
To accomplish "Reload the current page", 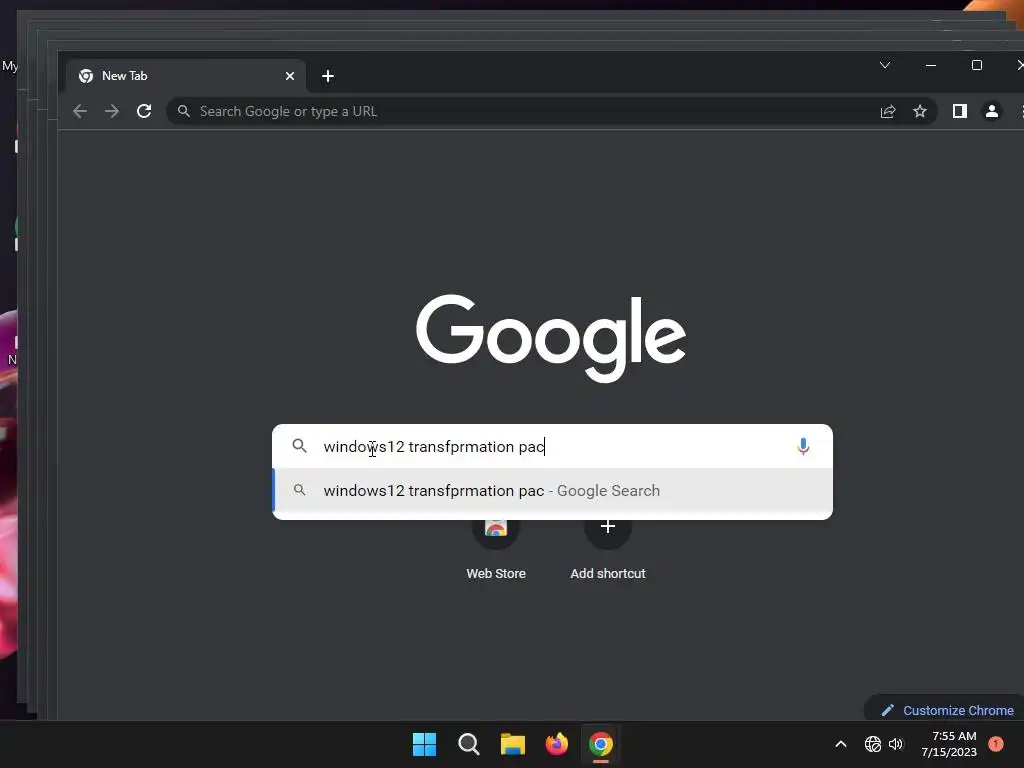I will pyautogui.click(x=144, y=111).
